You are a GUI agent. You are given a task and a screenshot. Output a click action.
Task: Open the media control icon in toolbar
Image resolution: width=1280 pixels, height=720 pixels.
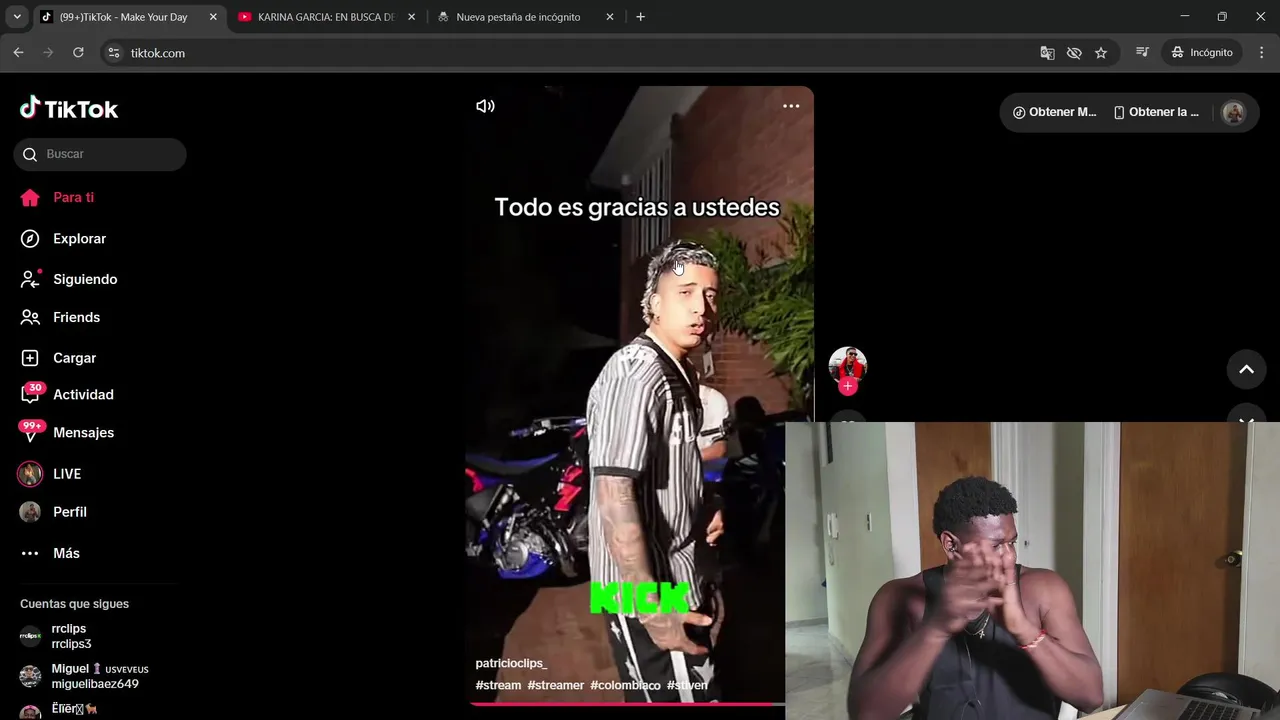[1142, 52]
